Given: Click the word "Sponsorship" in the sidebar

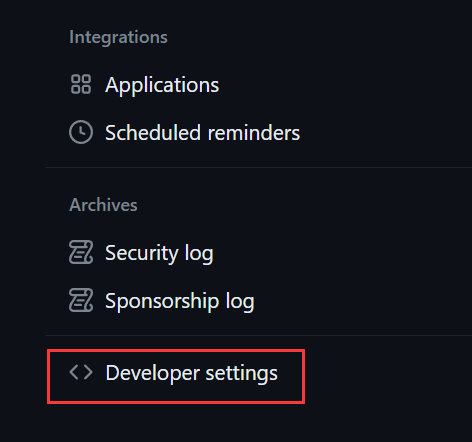Looking at the screenshot, I should pyautogui.click(x=162, y=302).
